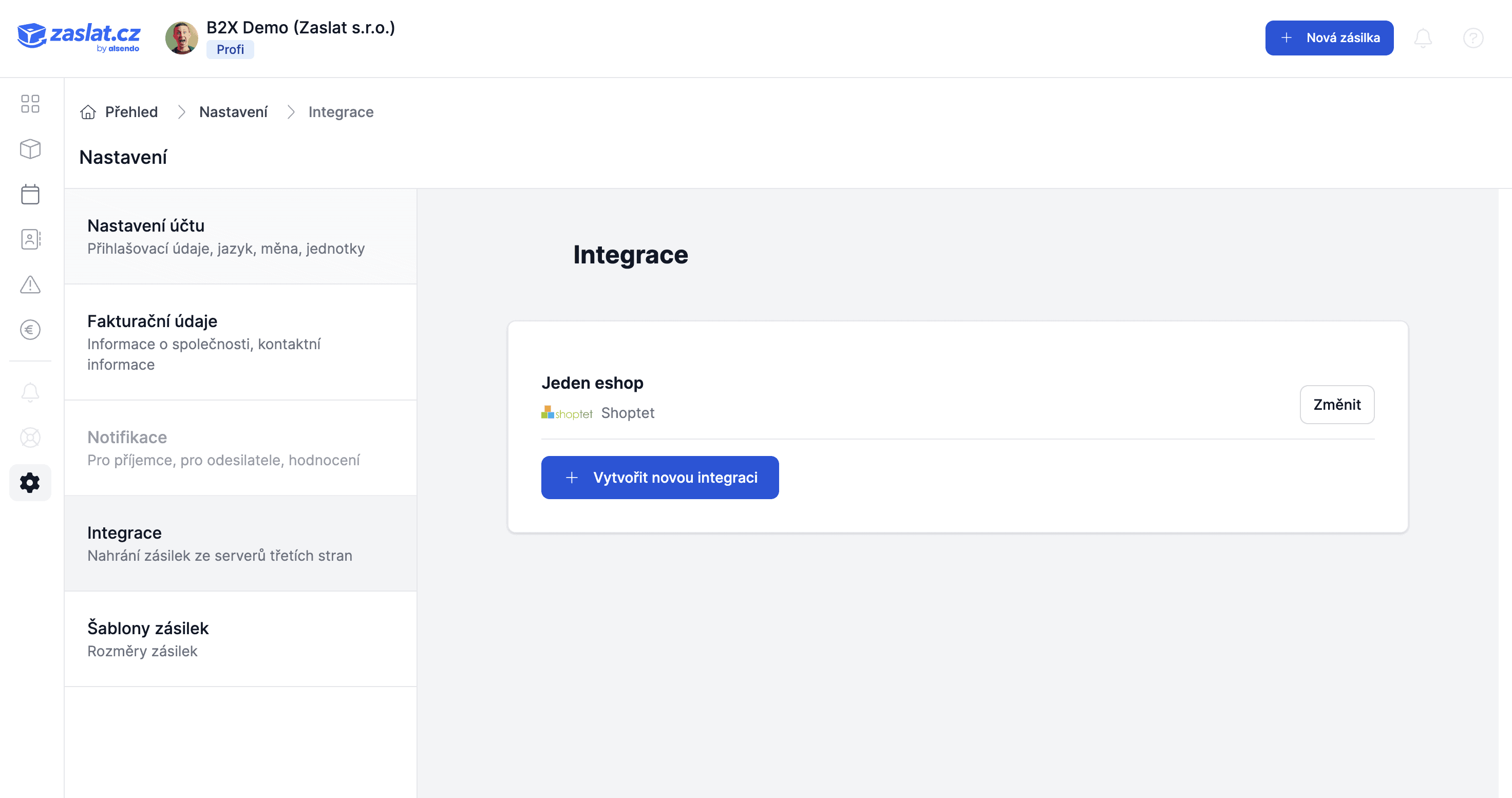Open the calendar icon in sidebar
The height and width of the screenshot is (798, 1512).
(x=30, y=194)
